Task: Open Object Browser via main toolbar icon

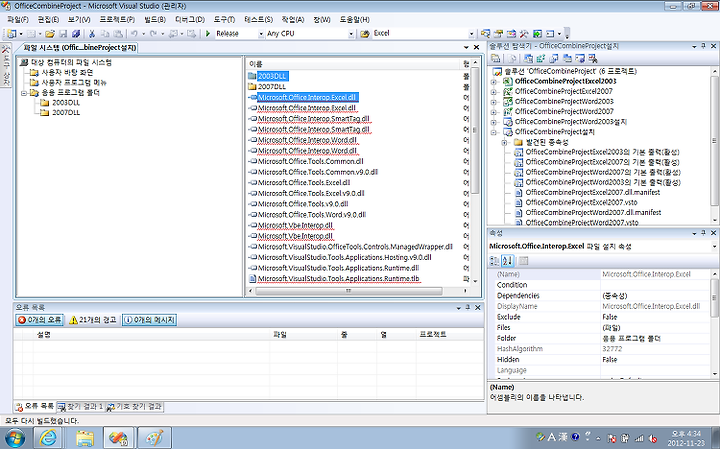Action: 511,34
